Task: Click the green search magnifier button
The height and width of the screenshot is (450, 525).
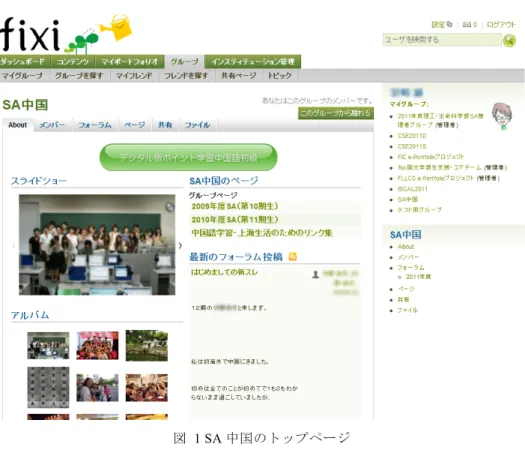Action: click(x=509, y=40)
